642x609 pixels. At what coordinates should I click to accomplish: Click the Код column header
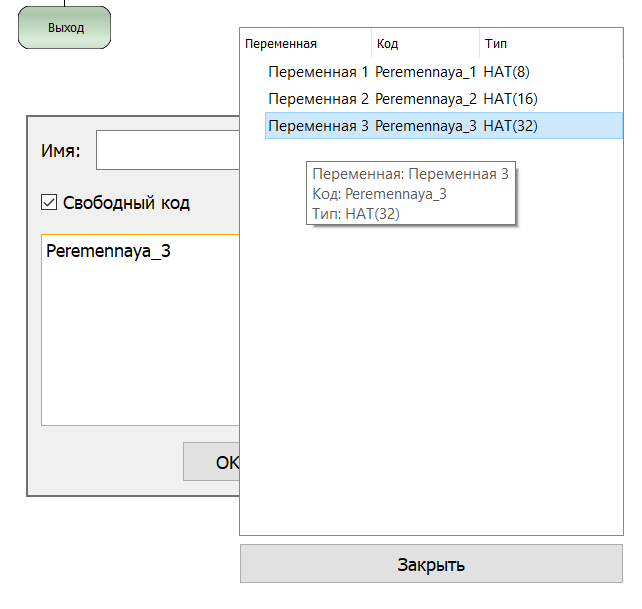pos(388,44)
